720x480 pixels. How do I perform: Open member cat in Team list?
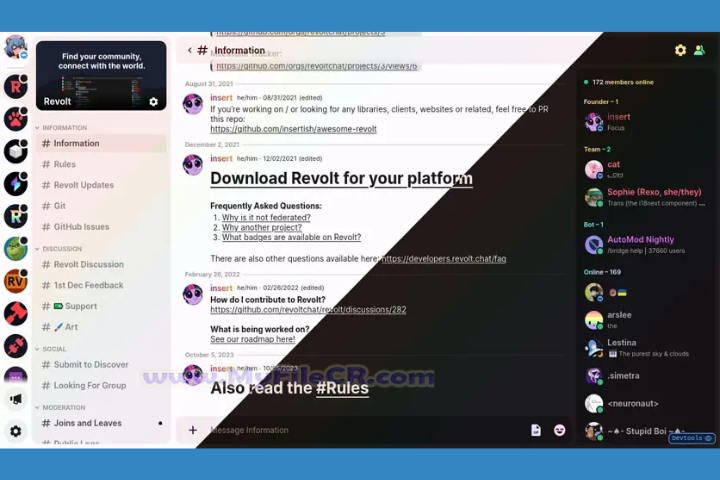coord(645,169)
